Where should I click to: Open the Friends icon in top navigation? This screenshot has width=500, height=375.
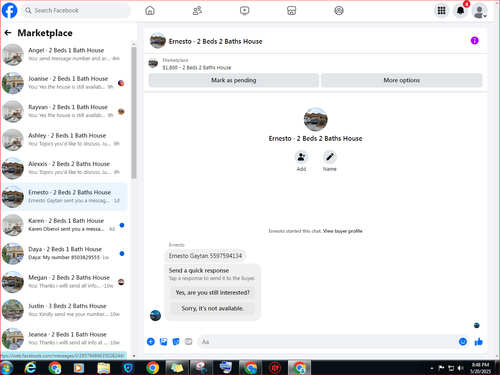pyautogui.click(x=197, y=11)
